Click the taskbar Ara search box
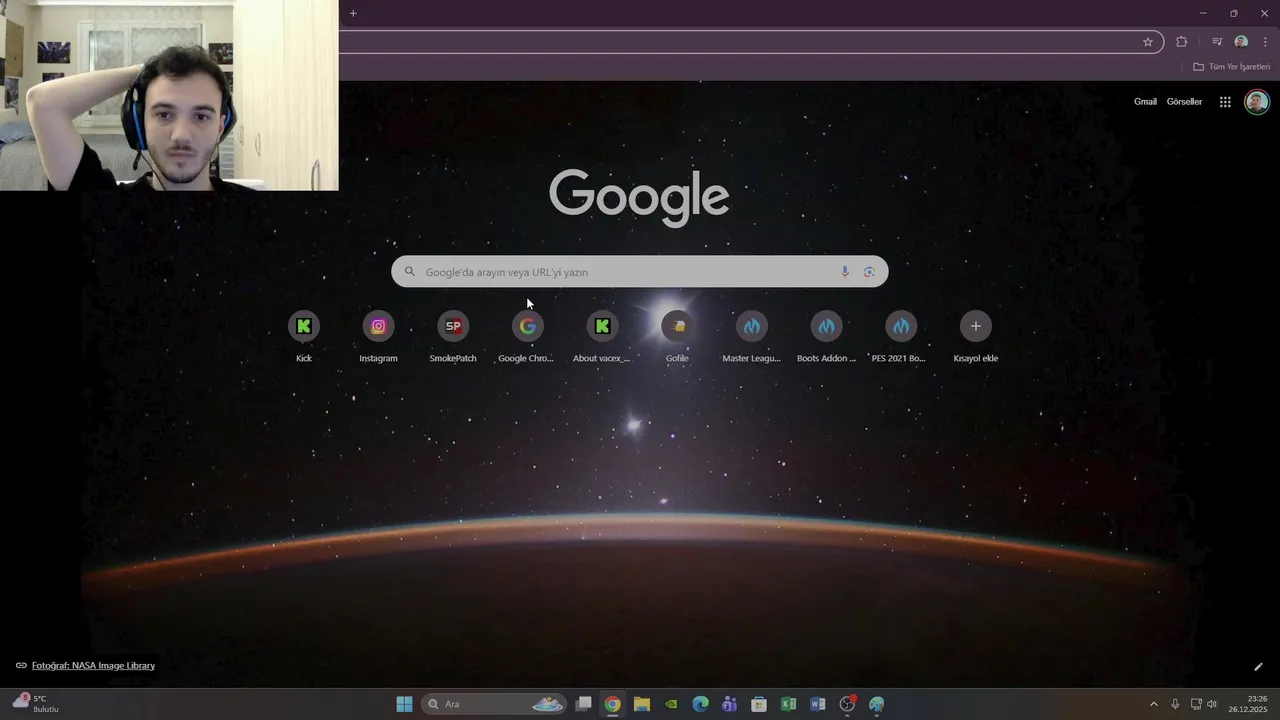The height and width of the screenshot is (720, 1280). tap(495, 704)
